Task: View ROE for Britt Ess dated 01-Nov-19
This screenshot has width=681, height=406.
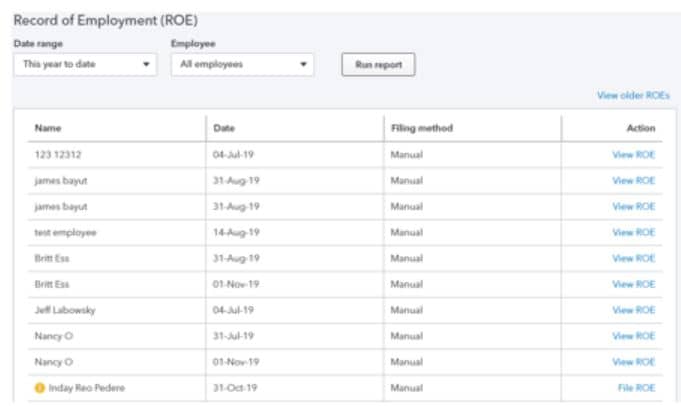Action: coord(634,284)
